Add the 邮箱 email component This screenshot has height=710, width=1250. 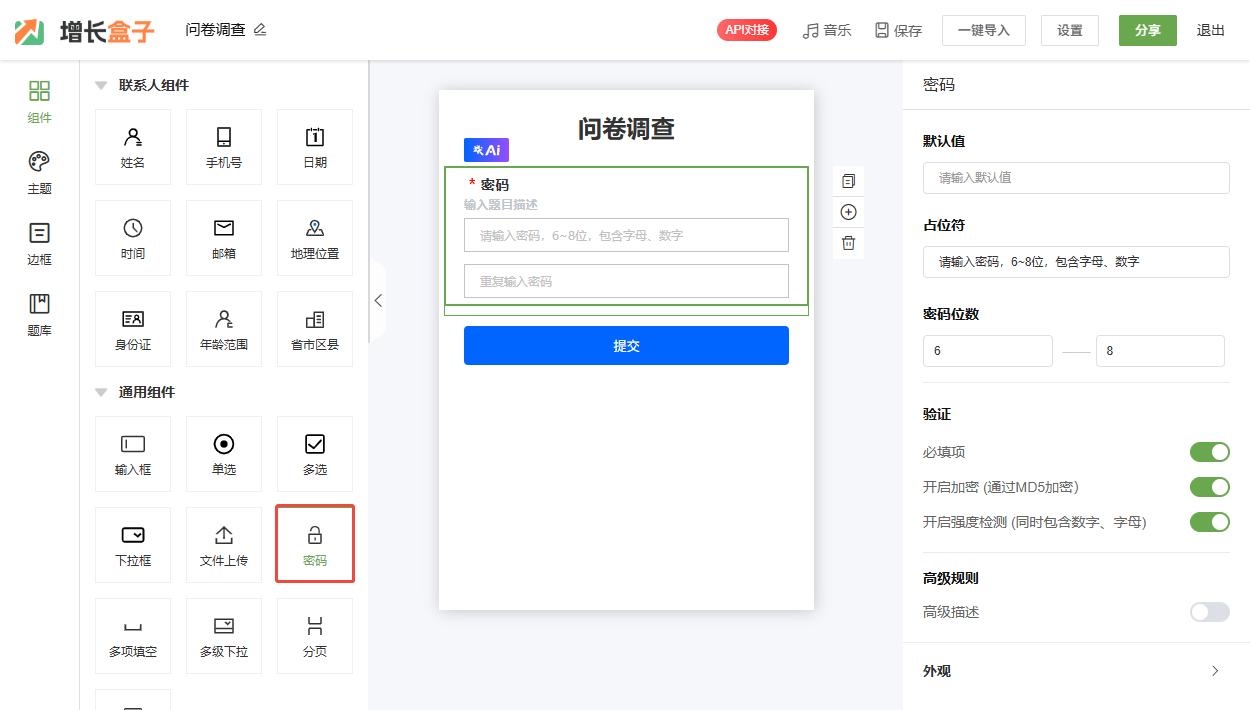pos(224,238)
